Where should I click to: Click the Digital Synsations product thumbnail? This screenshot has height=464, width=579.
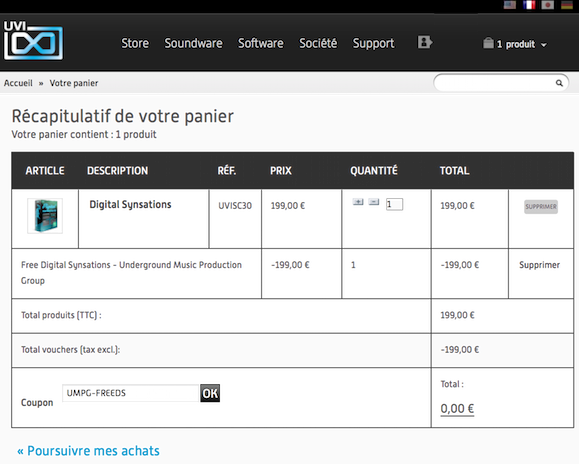tap(45, 216)
